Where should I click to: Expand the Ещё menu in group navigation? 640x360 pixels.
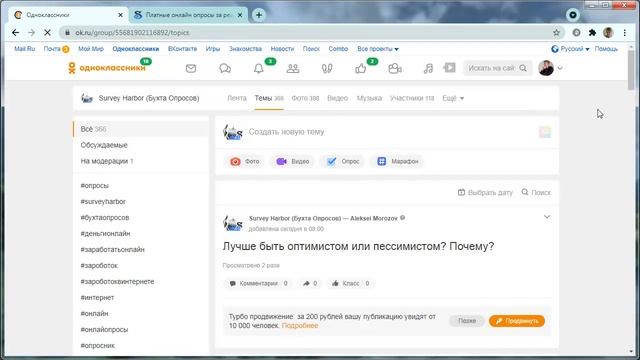pos(453,98)
